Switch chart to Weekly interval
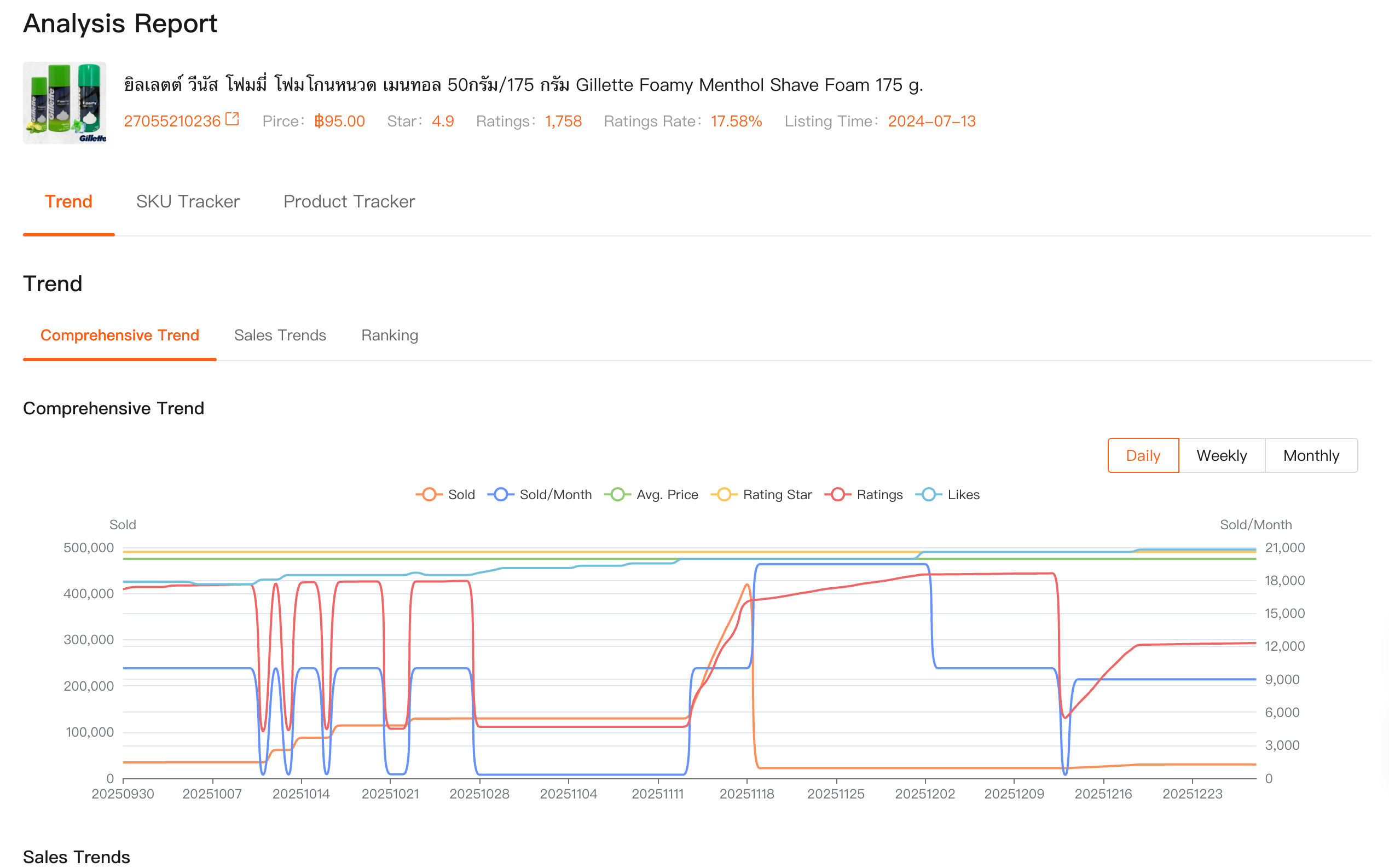 pyautogui.click(x=1221, y=455)
